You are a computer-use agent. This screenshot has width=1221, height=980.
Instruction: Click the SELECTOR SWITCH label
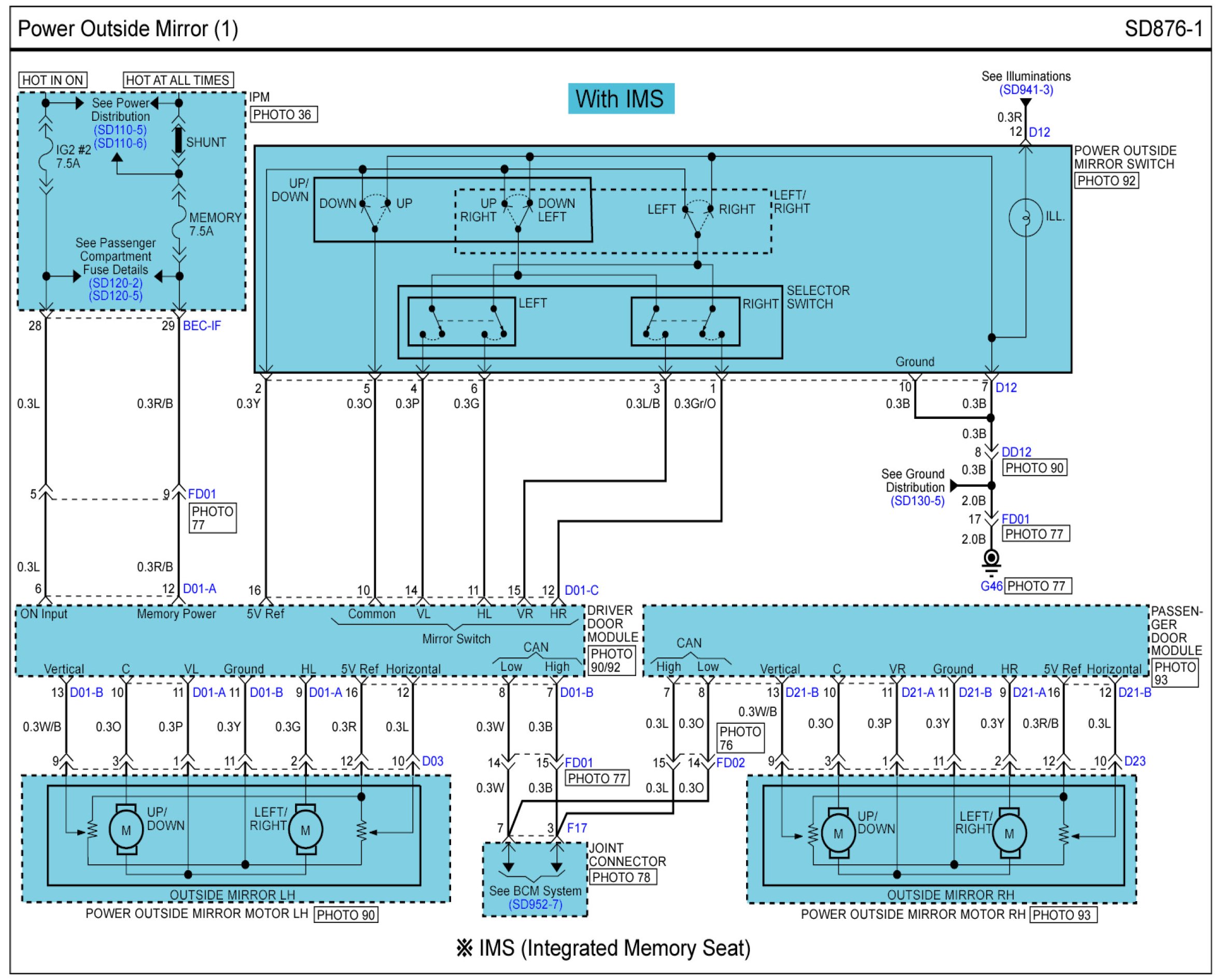818,298
